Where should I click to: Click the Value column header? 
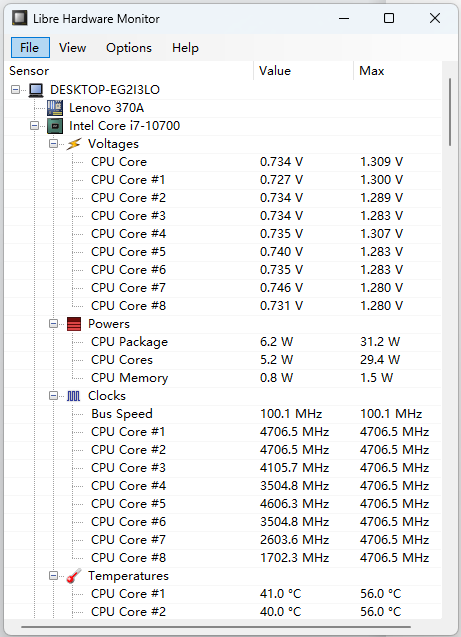point(303,71)
